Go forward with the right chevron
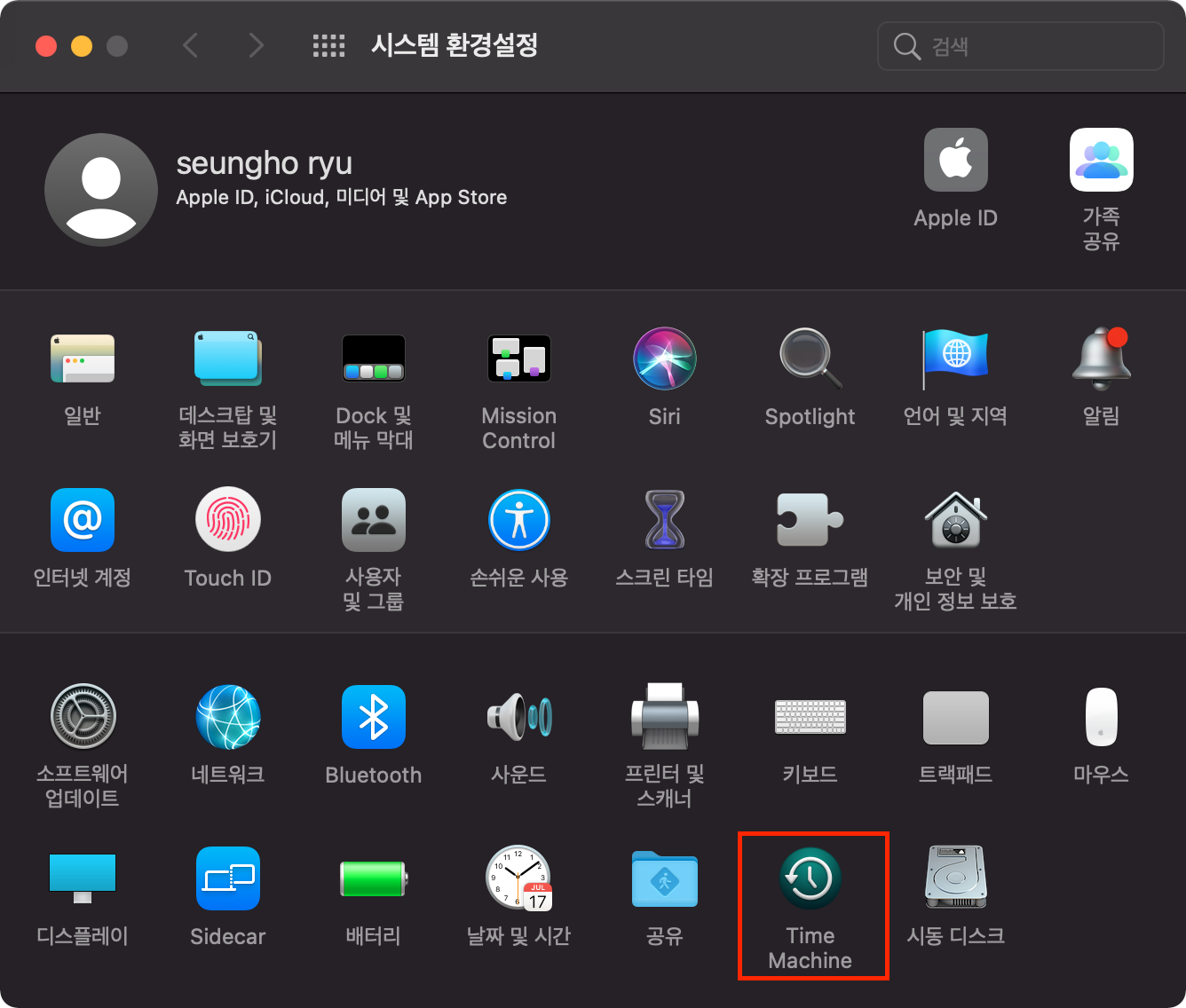The width and height of the screenshot is (1186, 1008). tap(256, 45)
